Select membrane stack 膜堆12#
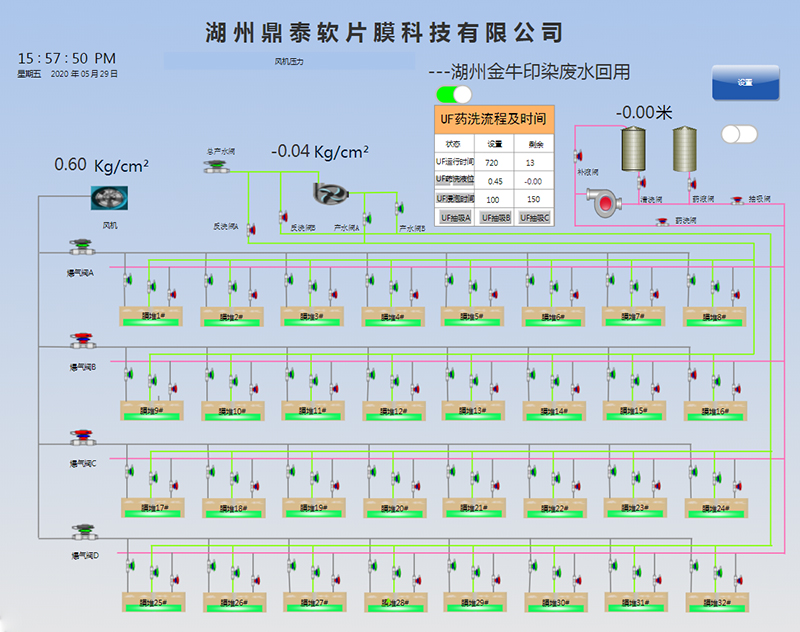Image resolution: width=800 pixels, height=632 pixels. tap(393, 411)
